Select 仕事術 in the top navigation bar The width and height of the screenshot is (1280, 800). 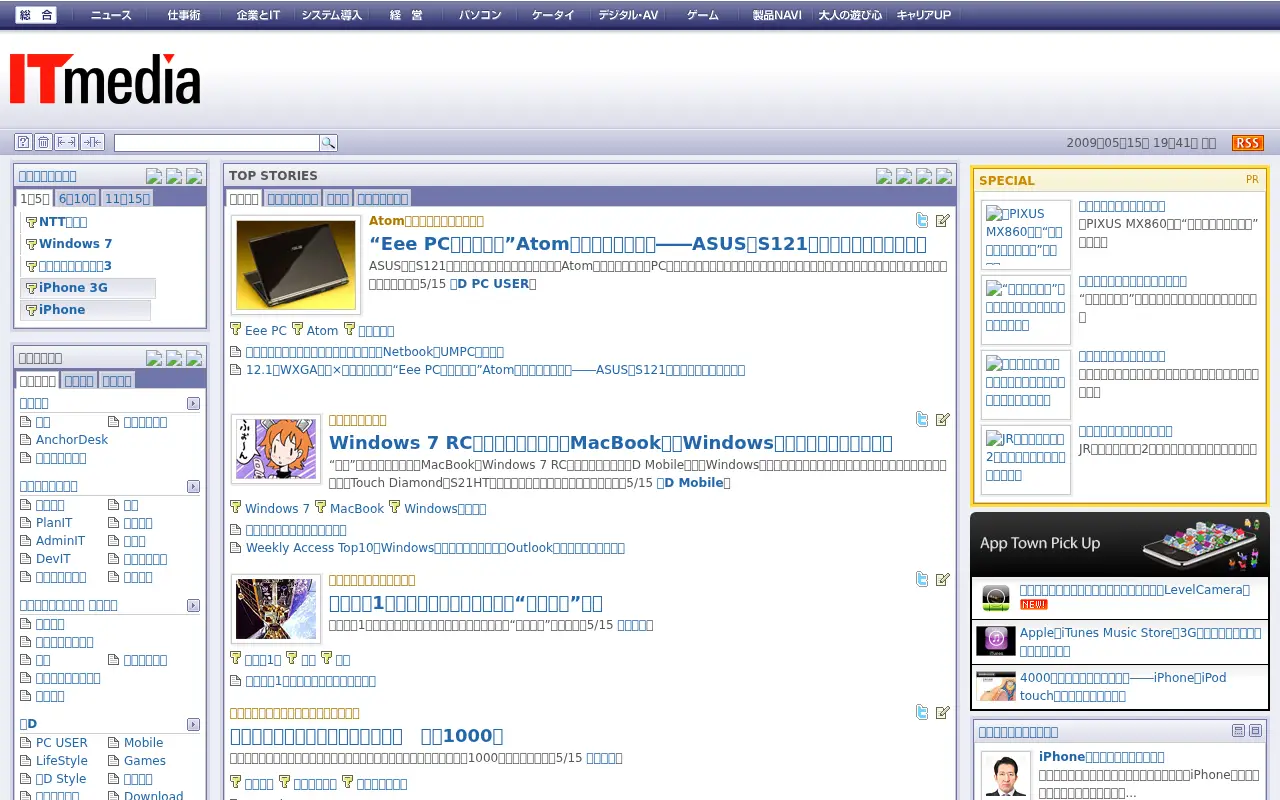(184, 15)
